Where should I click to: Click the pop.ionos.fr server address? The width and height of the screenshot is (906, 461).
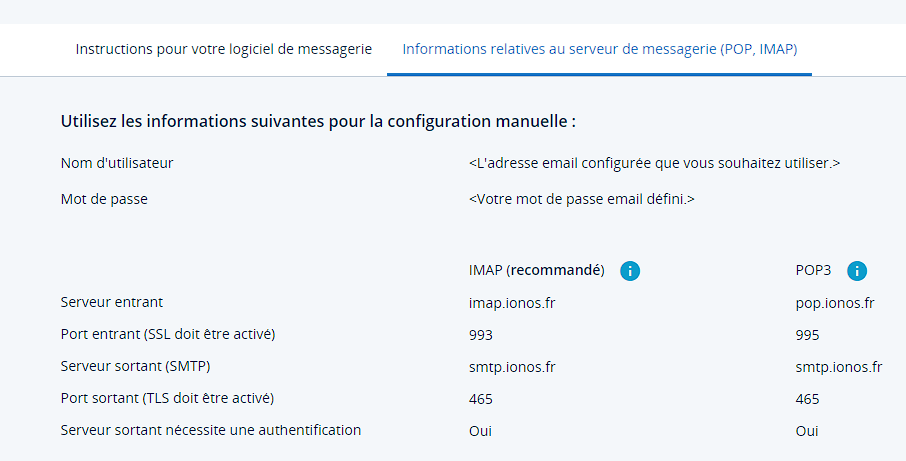[835, 303]
